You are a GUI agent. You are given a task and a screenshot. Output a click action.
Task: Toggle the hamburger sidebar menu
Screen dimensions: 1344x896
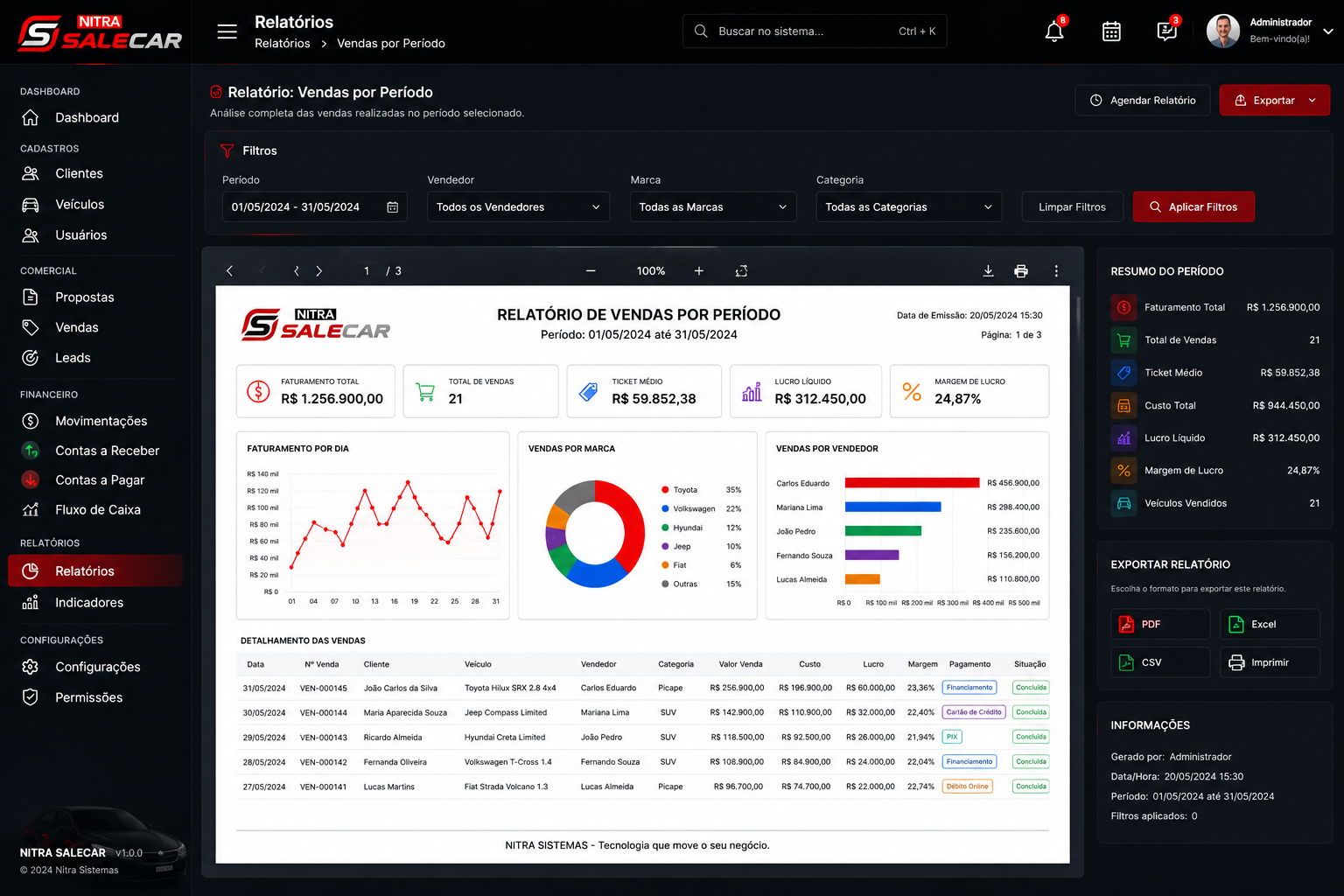point(227,31)
